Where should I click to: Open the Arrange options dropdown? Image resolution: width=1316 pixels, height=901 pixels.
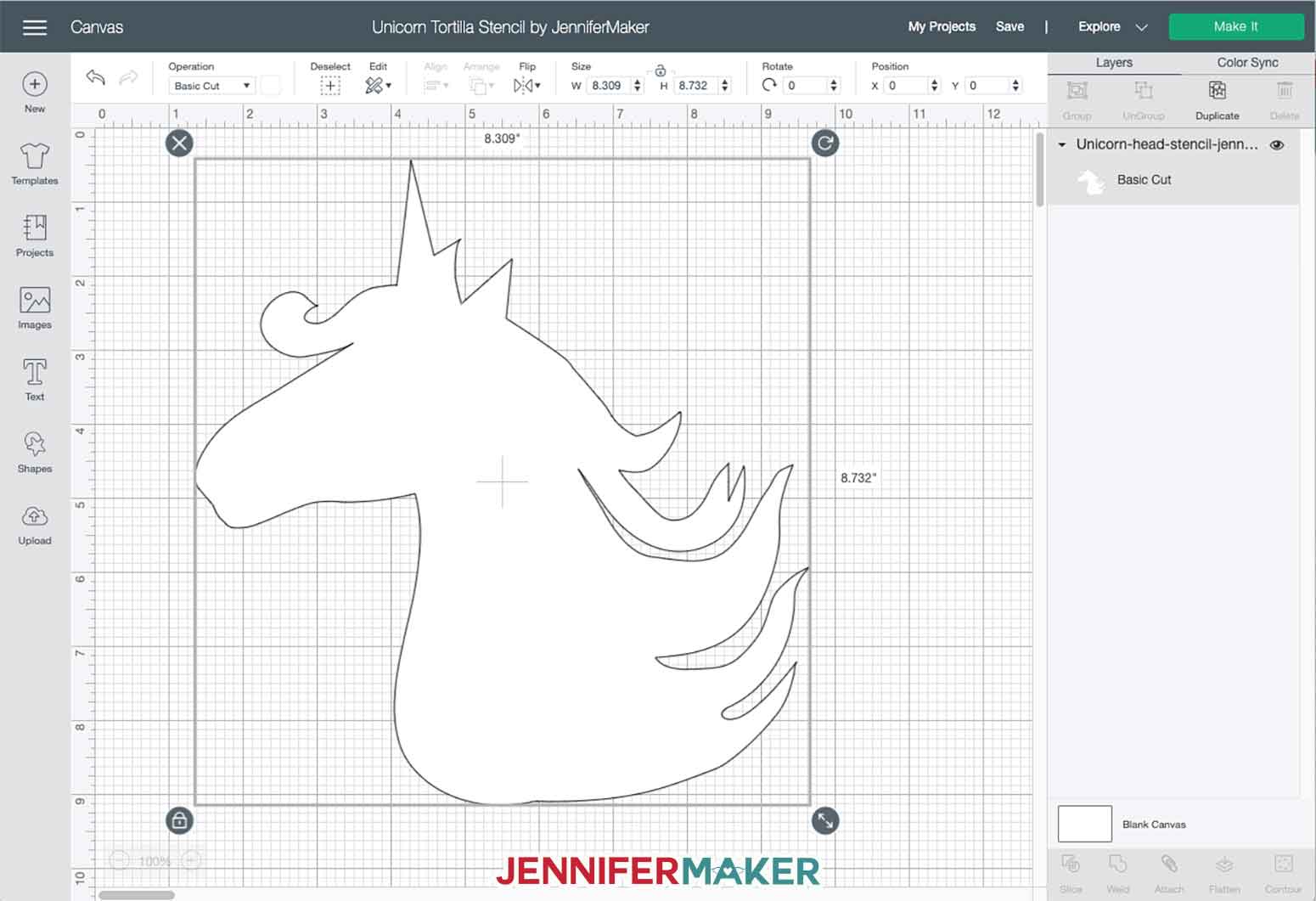click(x=481, y=86)
